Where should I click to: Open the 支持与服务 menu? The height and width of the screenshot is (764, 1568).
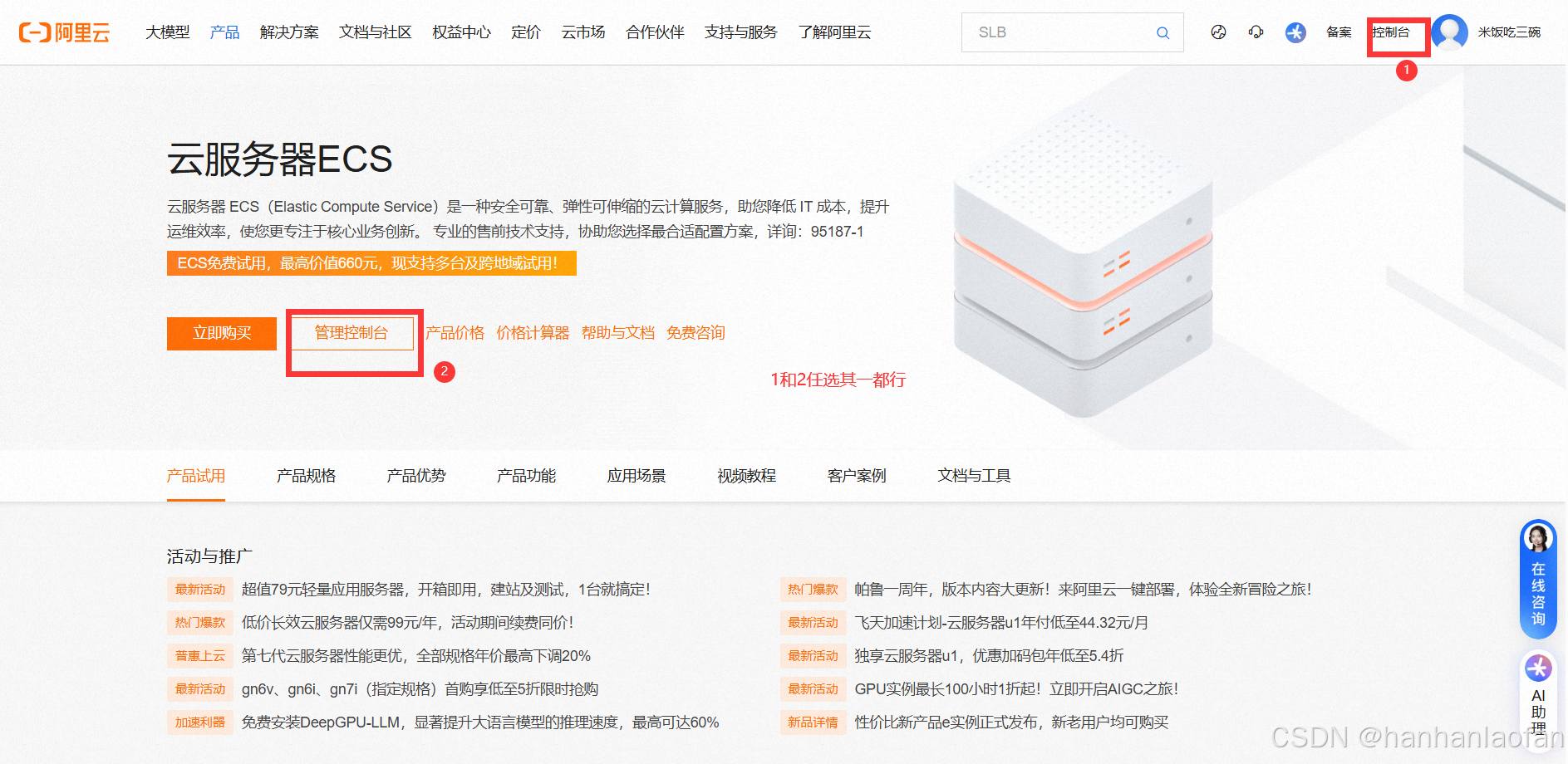(x=741, y=32)
